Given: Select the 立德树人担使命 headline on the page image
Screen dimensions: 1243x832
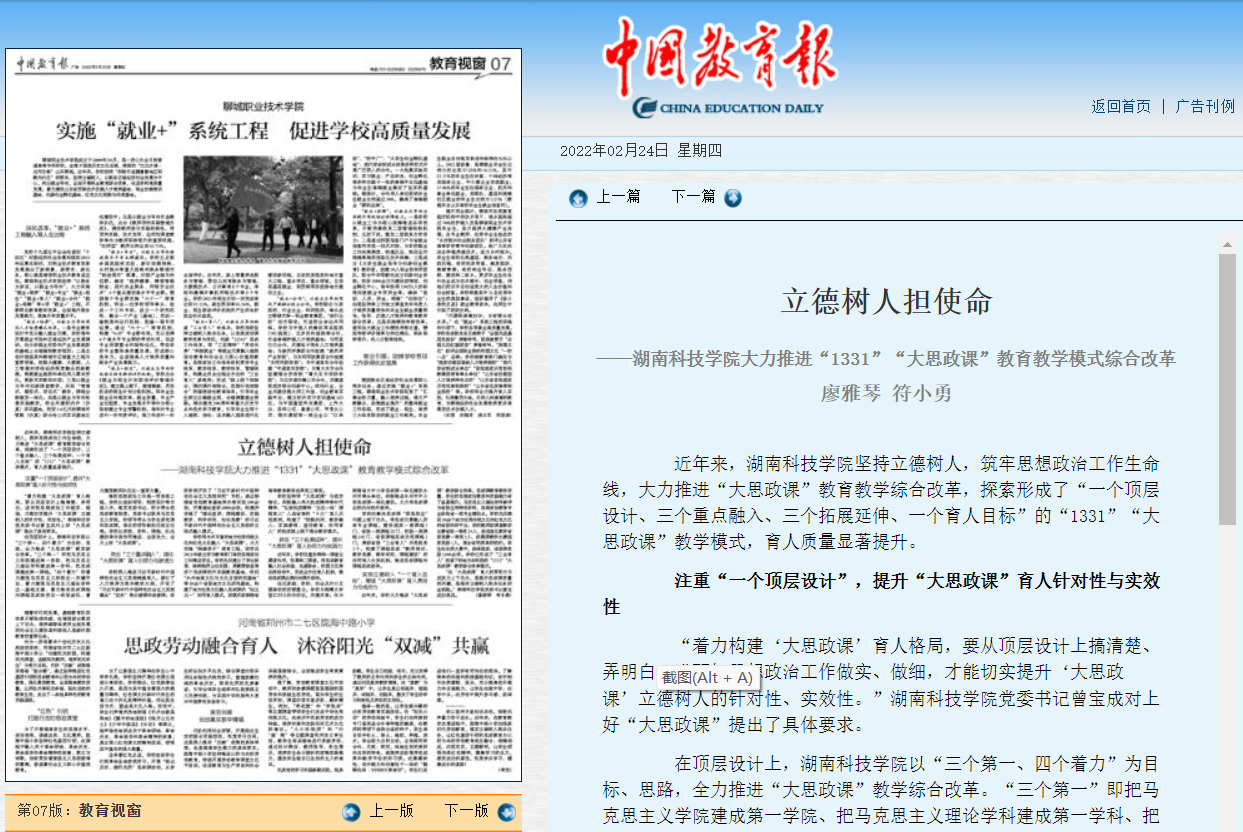Looking at the screenshot, I should (305, 447).
